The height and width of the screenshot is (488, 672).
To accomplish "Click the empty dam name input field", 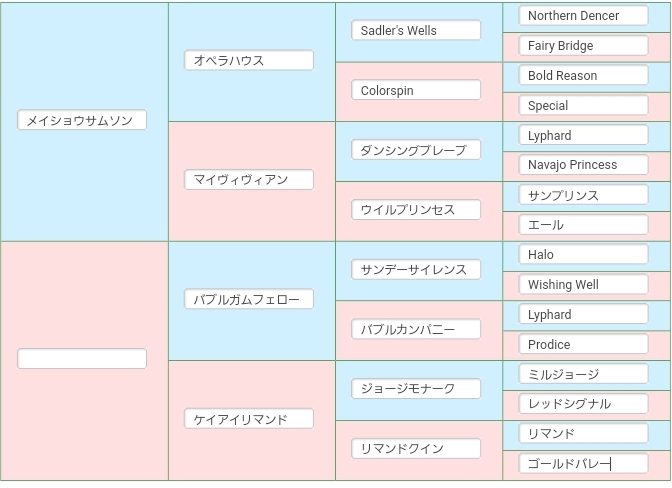I will [82, 359].
